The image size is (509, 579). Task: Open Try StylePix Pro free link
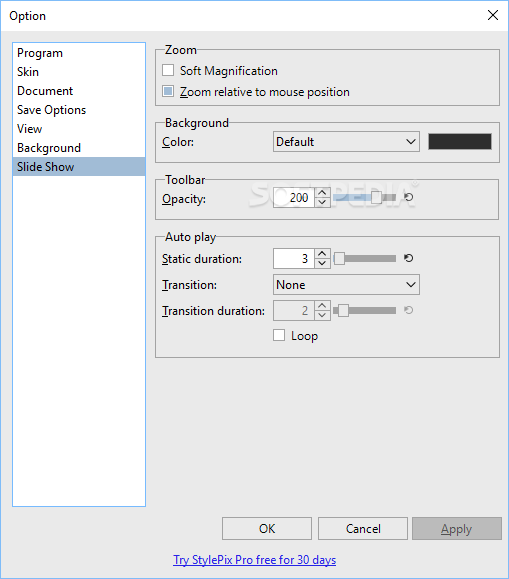254,560
